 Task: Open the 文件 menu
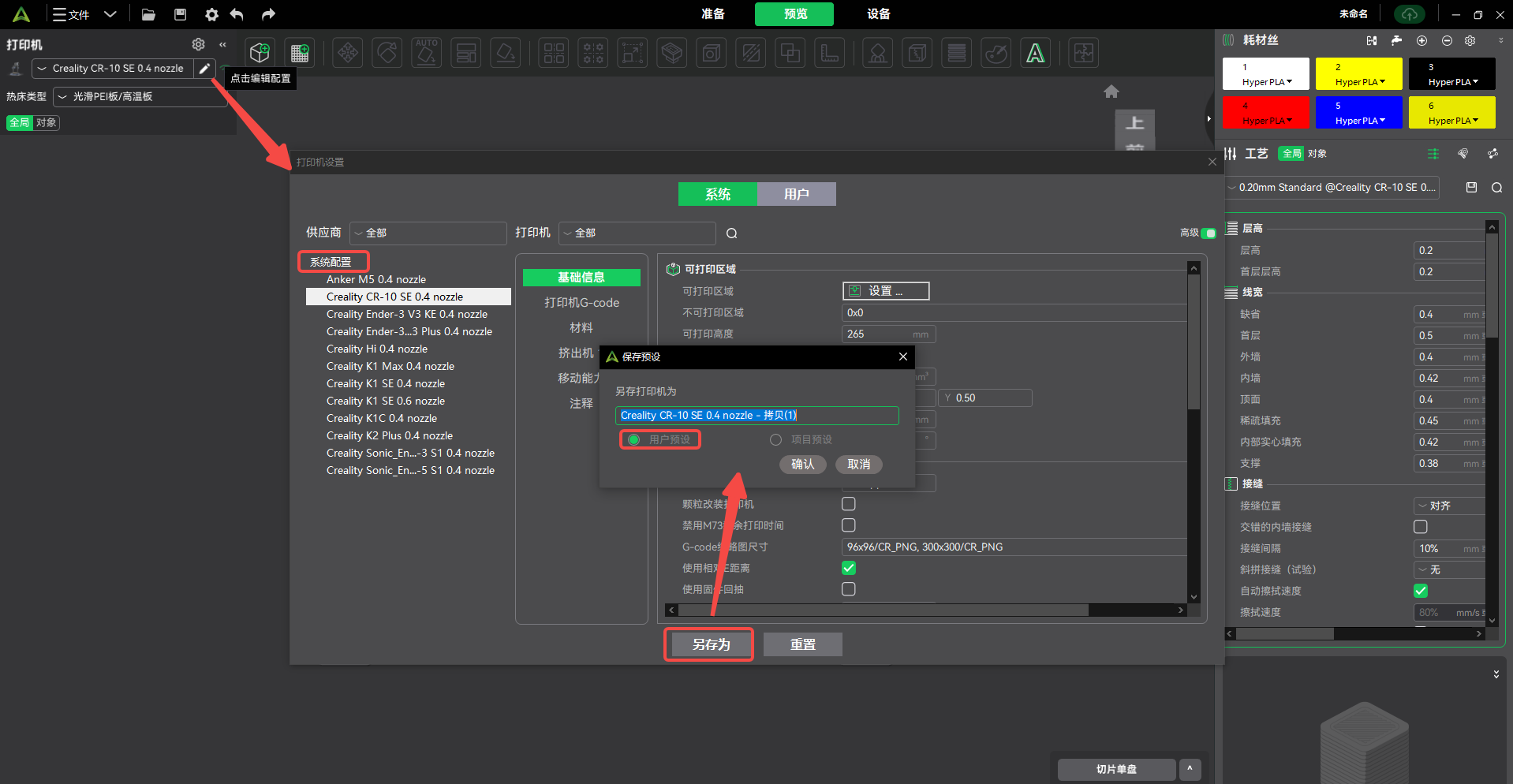pos(72,14)
